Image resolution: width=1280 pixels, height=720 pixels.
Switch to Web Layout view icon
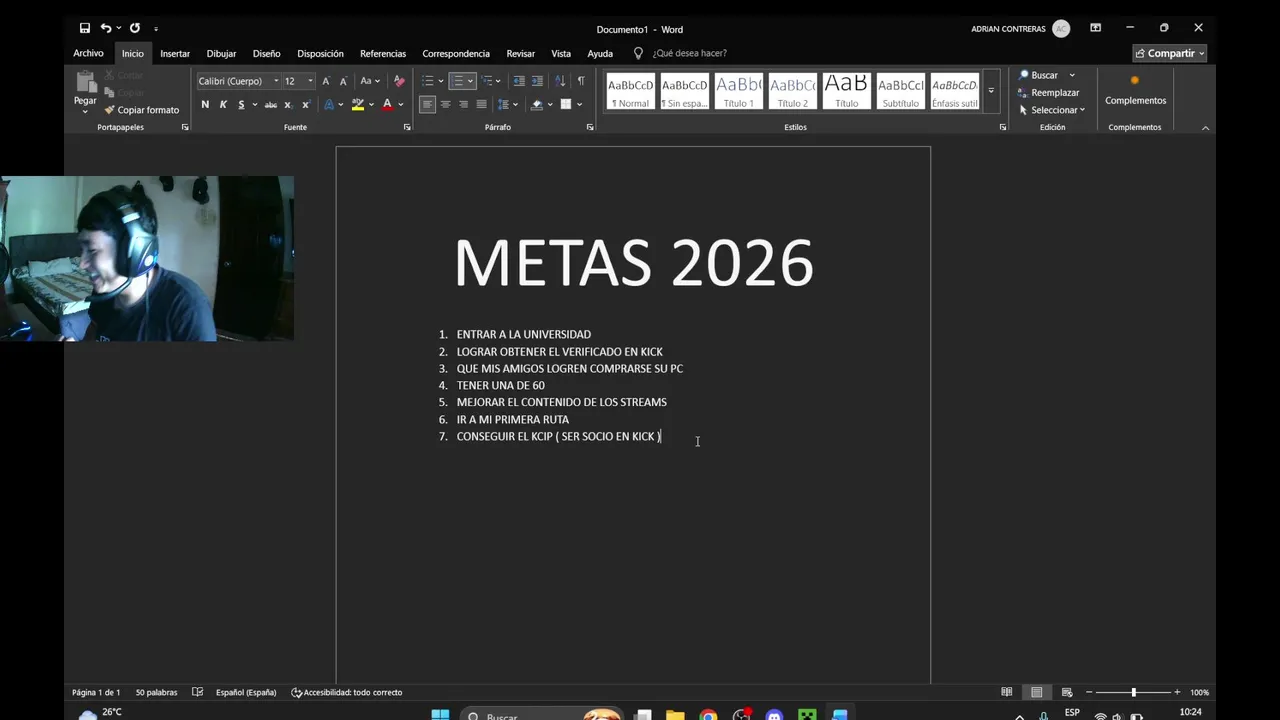pyautogui.click(x=1067, y=692)
